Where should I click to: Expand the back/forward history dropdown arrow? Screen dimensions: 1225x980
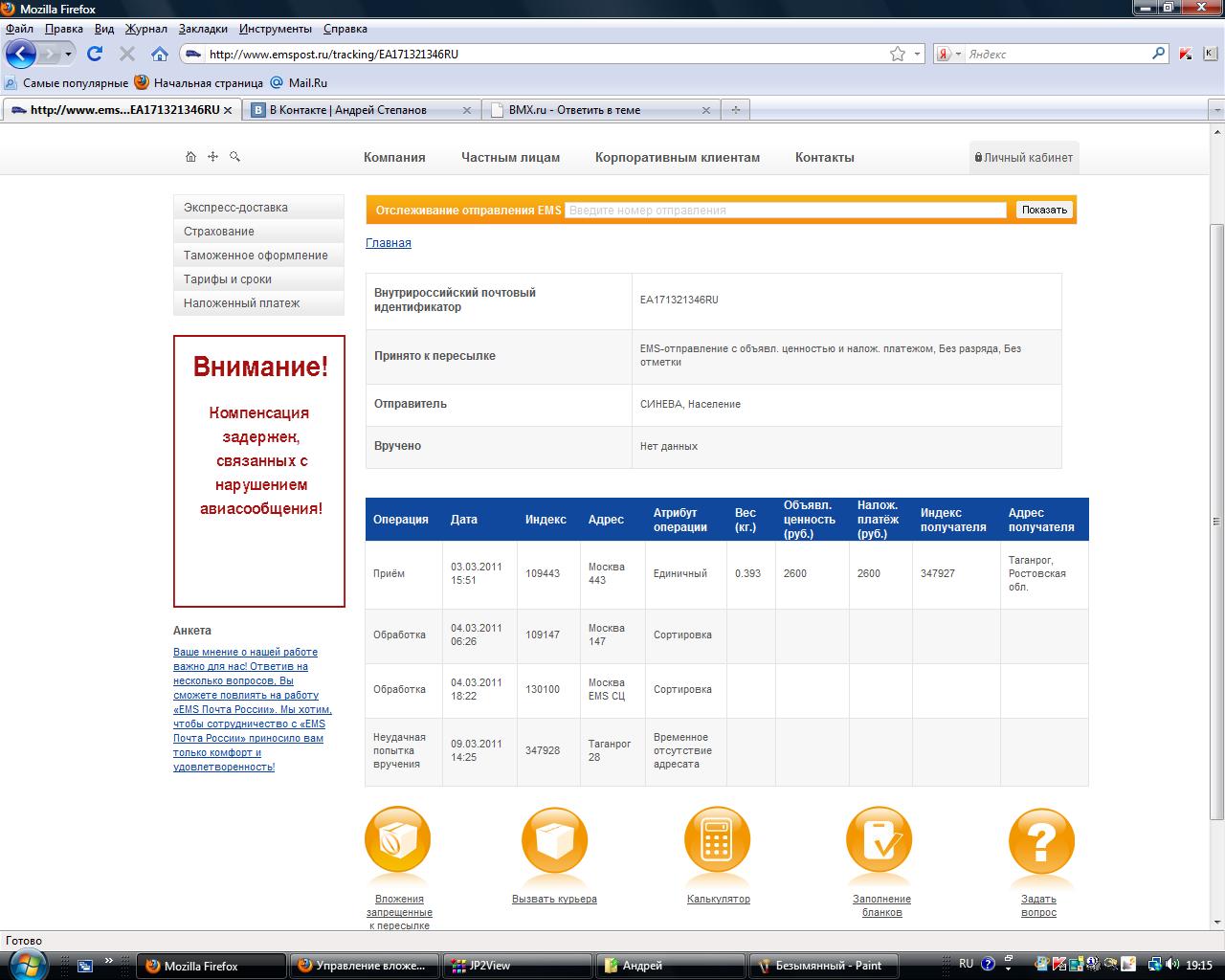[68, 54]
